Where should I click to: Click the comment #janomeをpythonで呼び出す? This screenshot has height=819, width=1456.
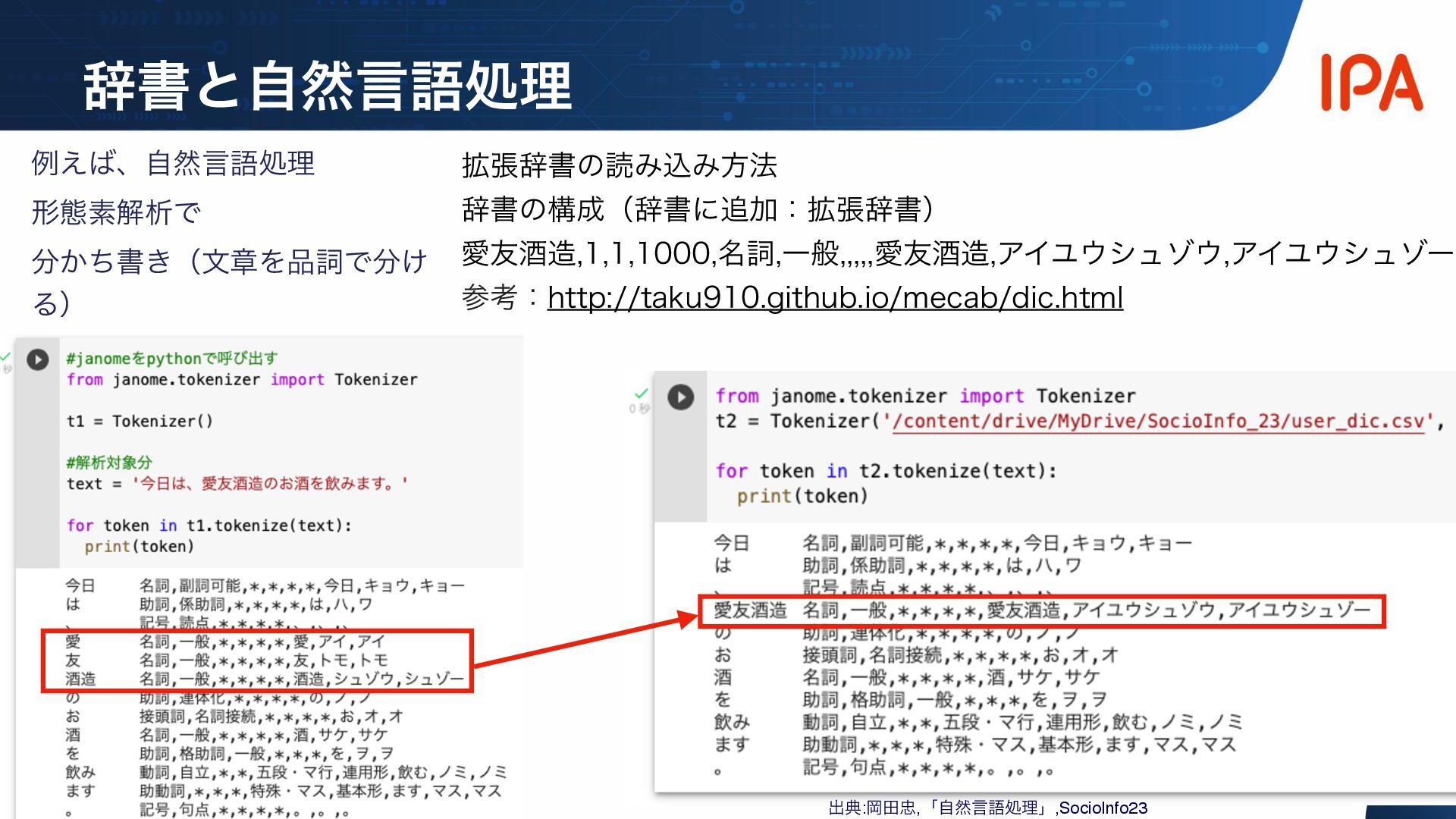pyautogui.click(x=172, y=358)
